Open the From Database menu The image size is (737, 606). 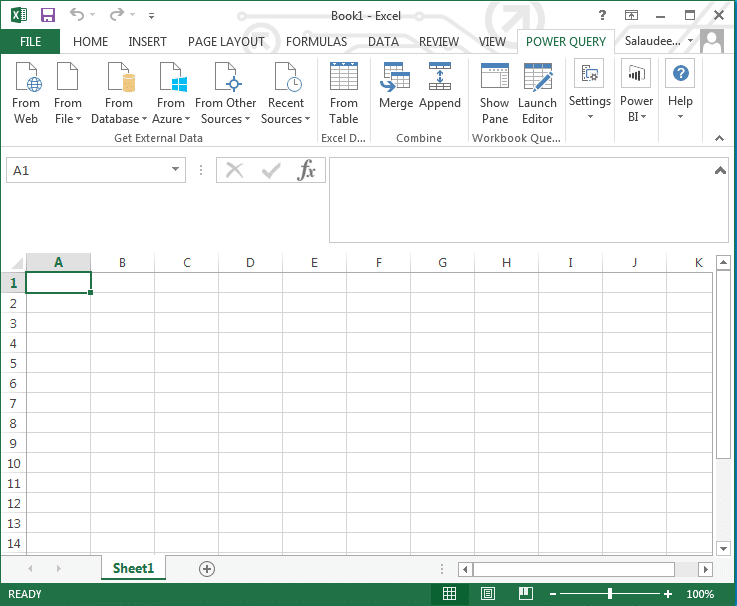click(x=119, y=94)
